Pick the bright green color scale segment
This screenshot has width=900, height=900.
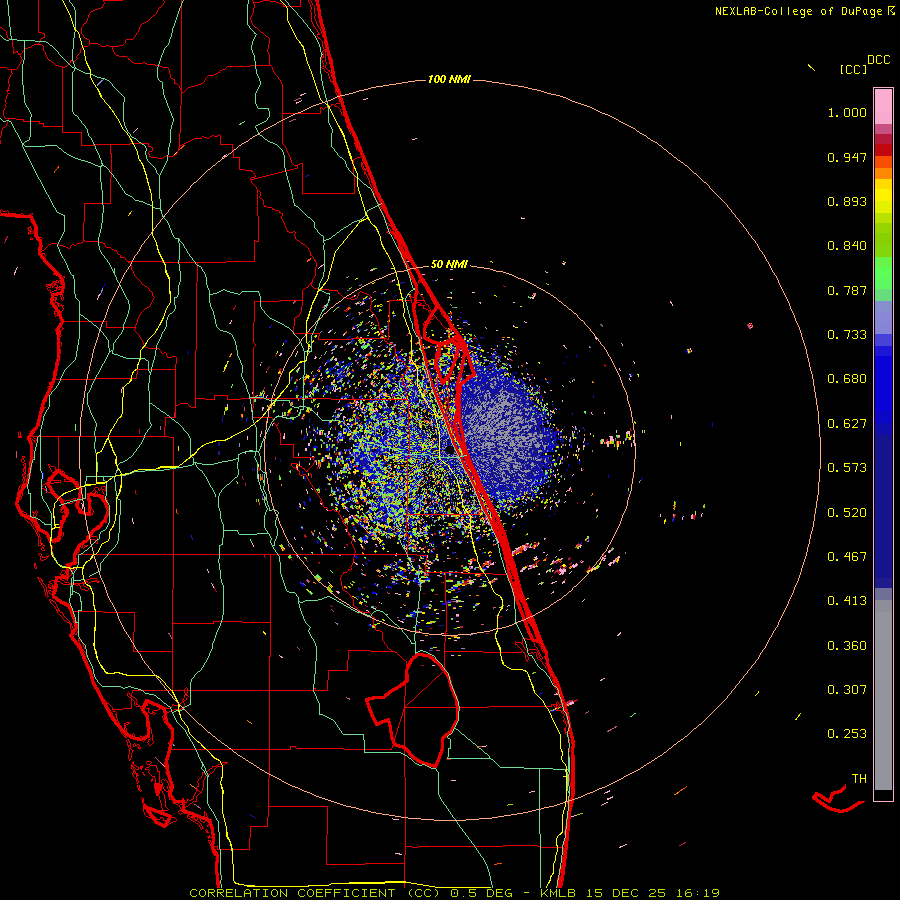point(883,273)
